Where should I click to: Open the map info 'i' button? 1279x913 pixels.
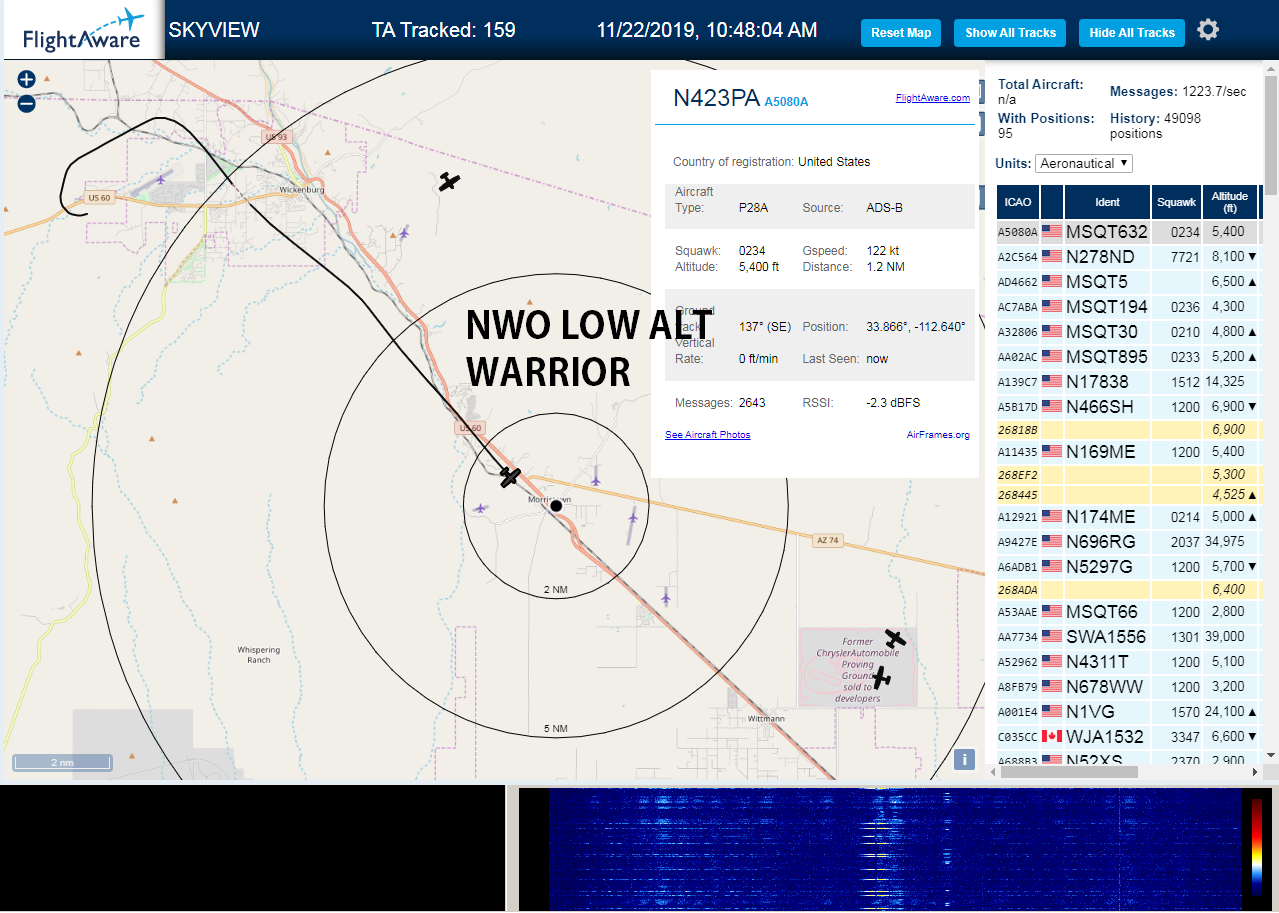pos(964,759)
